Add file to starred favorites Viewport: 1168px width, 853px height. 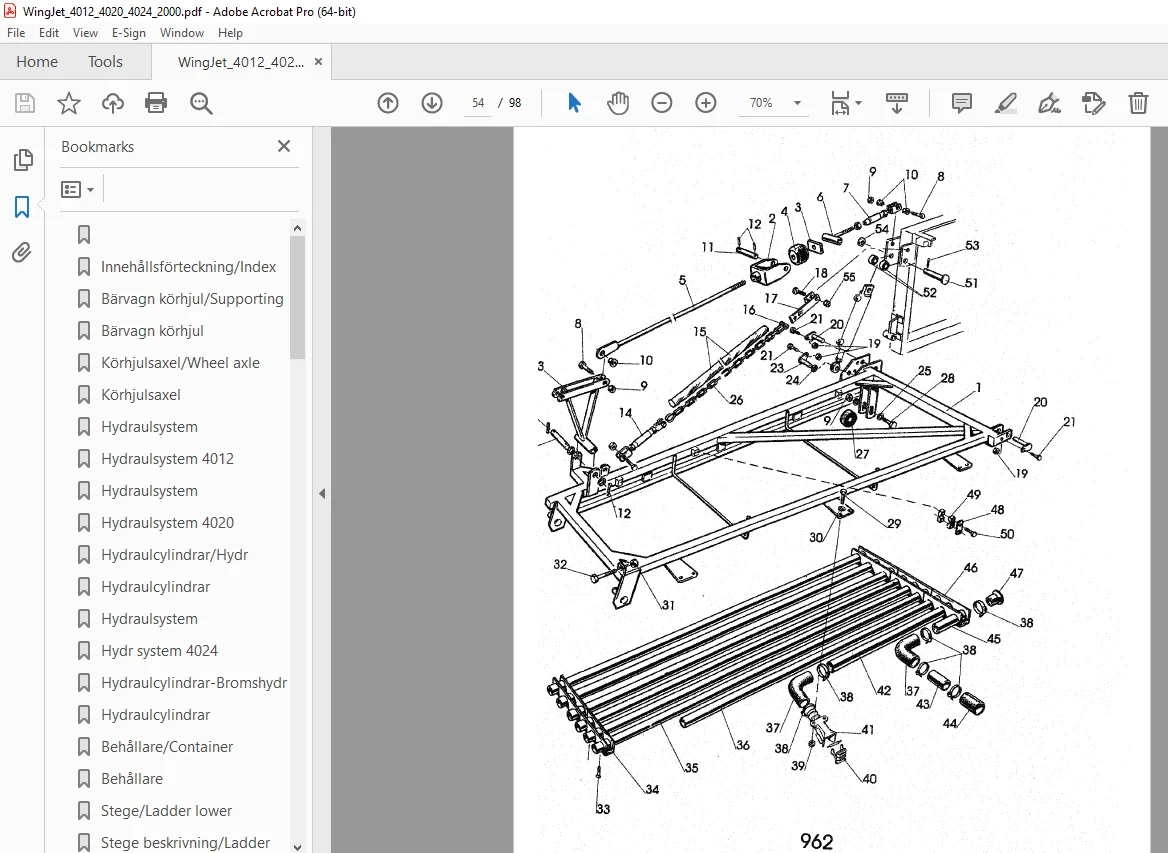(69, 103)
